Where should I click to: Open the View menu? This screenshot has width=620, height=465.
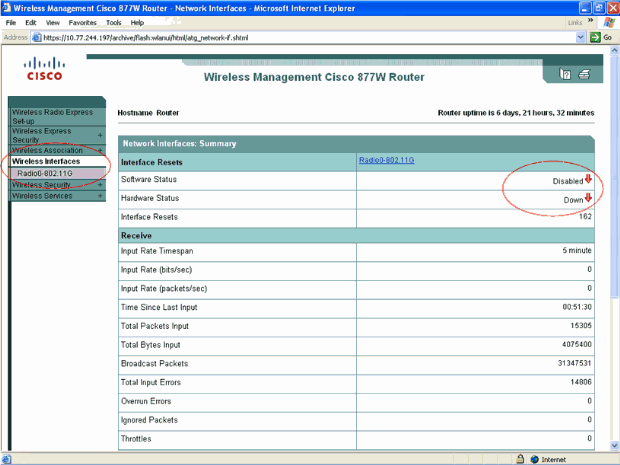pos(53,22)
